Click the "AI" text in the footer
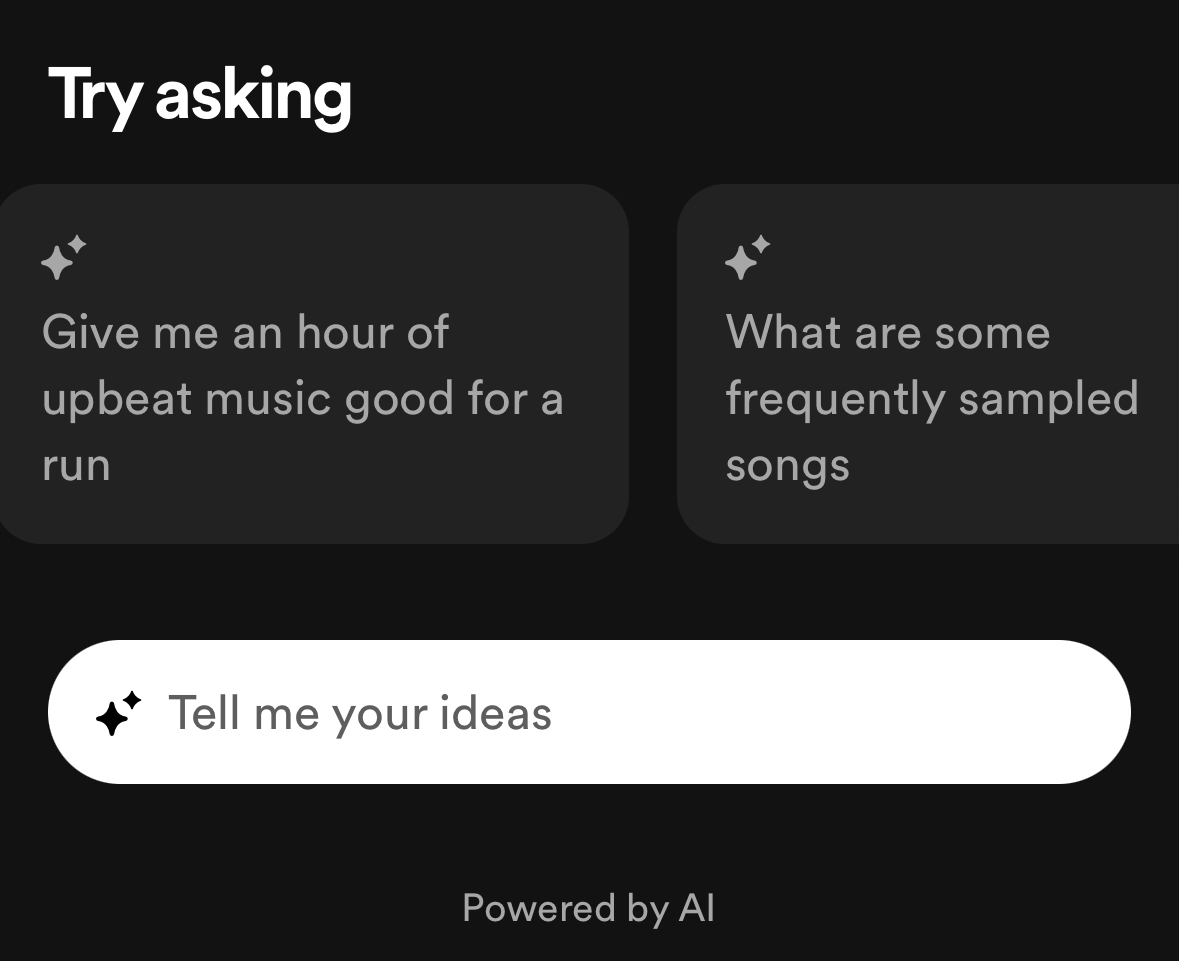The image size is (1179, 961). [x=696, y=908]
